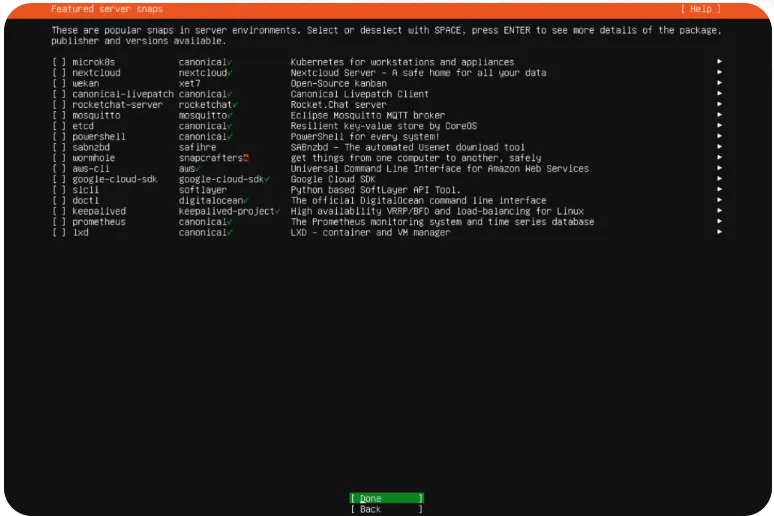
Task: Check the prometheus snap checkbox
Action: click(59, 222)
